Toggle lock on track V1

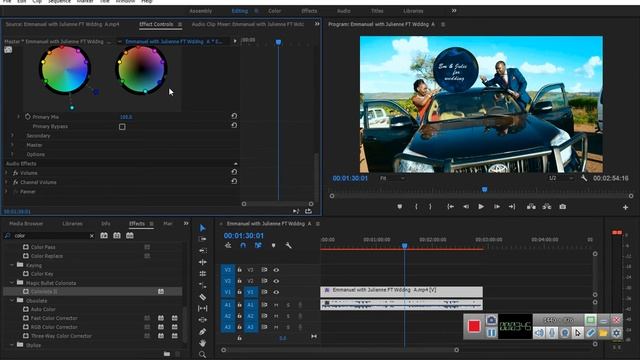(240, 292)
